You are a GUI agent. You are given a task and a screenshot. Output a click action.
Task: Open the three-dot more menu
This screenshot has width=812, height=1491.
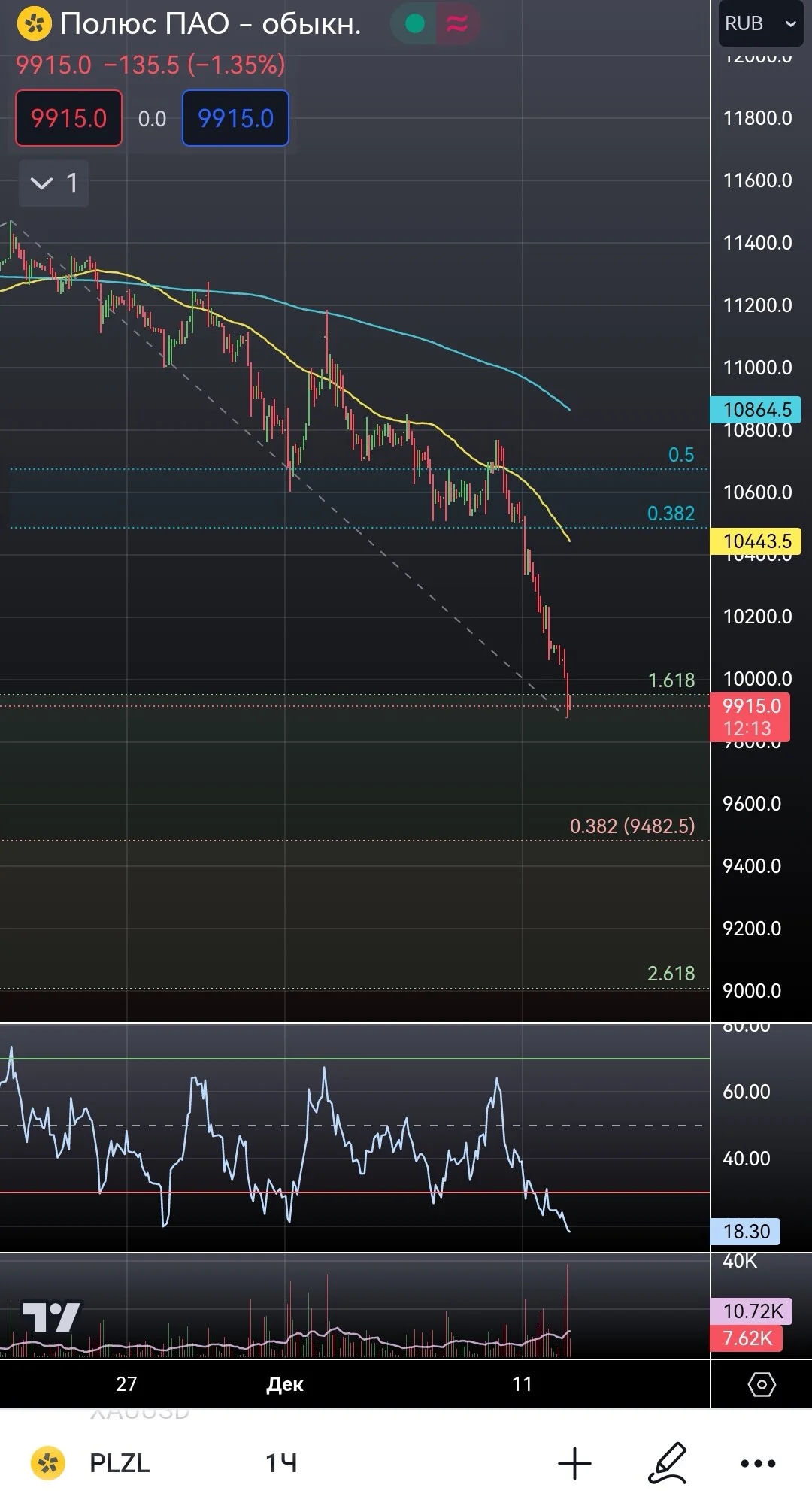point(758,1463)
